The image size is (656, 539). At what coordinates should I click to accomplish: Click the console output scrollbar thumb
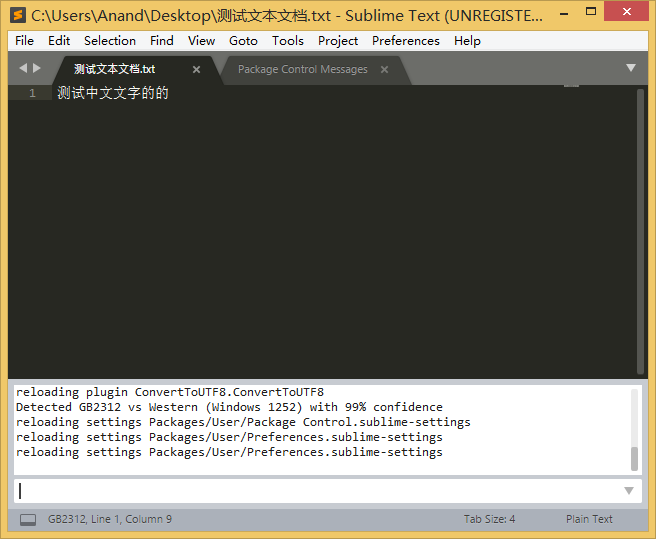pos(634,459)
